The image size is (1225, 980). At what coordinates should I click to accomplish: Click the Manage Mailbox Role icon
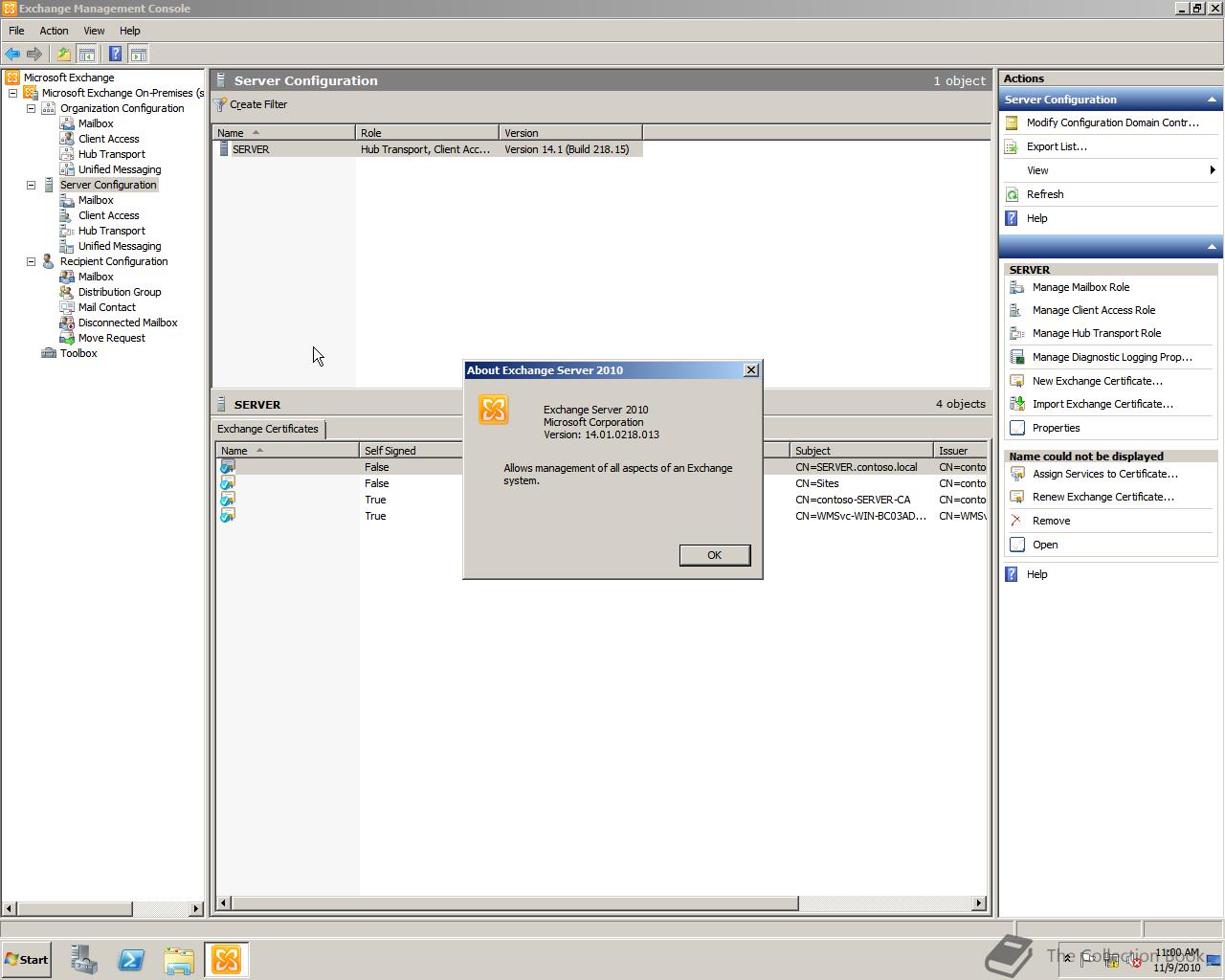point(1017,287)
